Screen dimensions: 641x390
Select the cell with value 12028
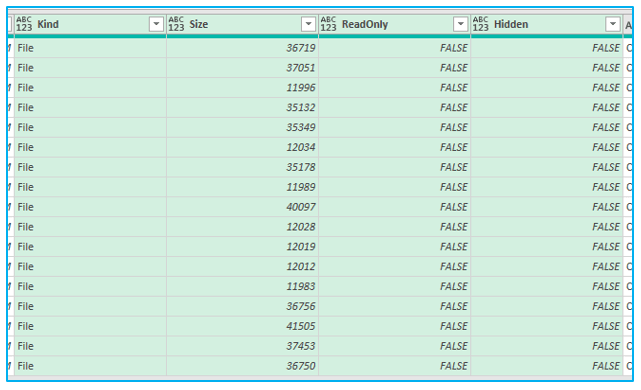pos(242,227)
